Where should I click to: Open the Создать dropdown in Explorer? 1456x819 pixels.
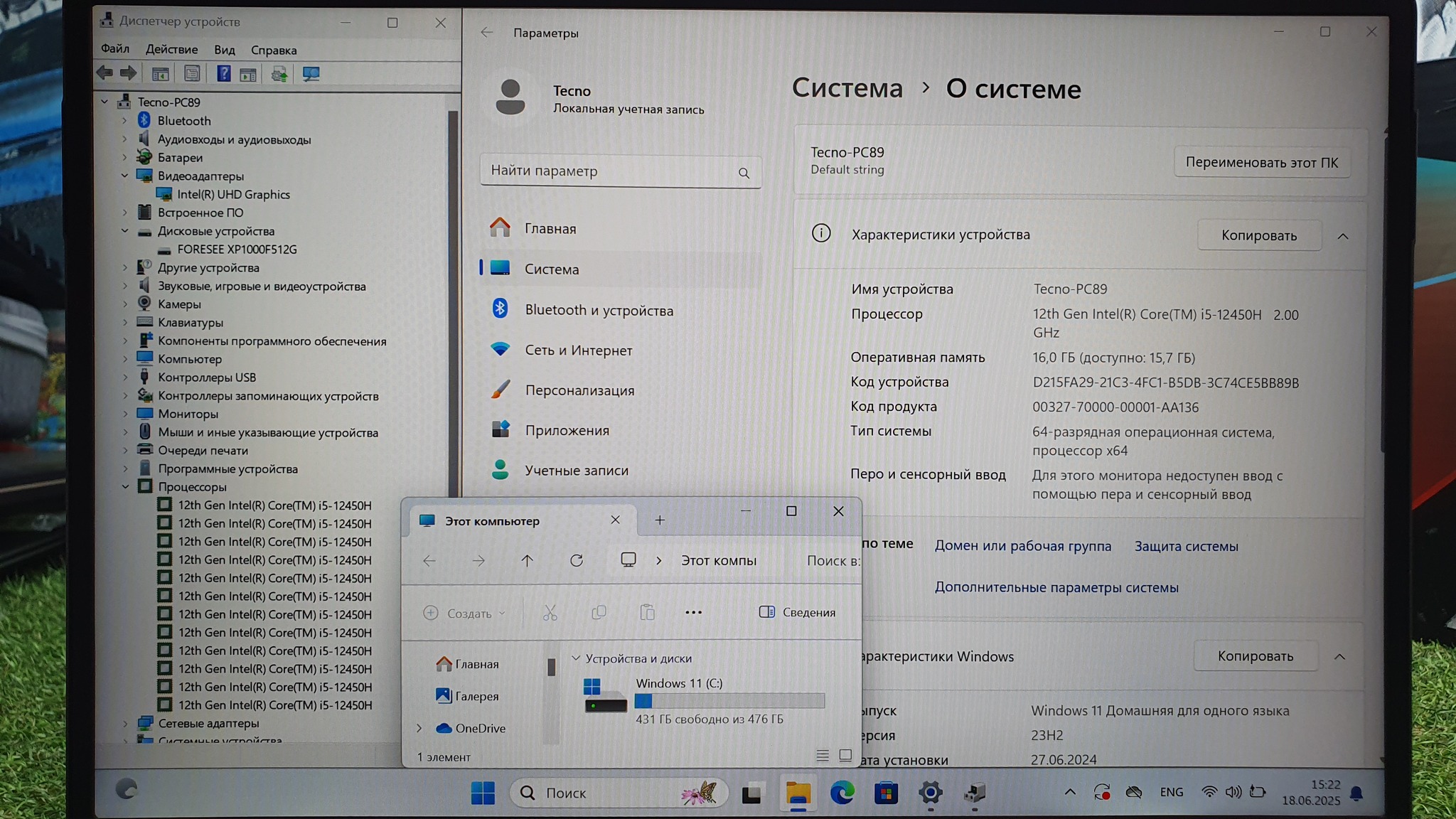[x=465, y=613]
